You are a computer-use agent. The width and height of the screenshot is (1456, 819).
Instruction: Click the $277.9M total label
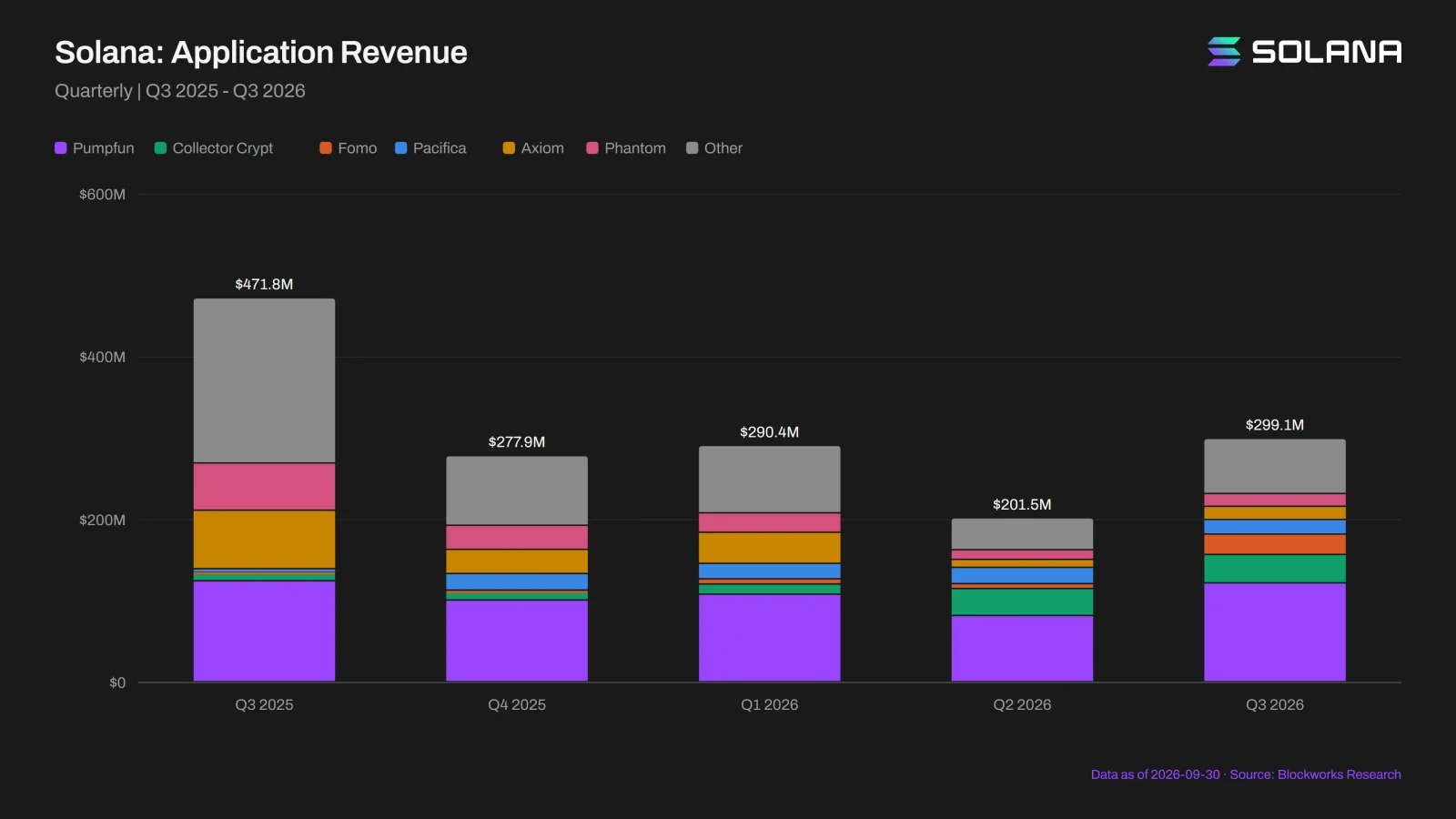(517, 442)
